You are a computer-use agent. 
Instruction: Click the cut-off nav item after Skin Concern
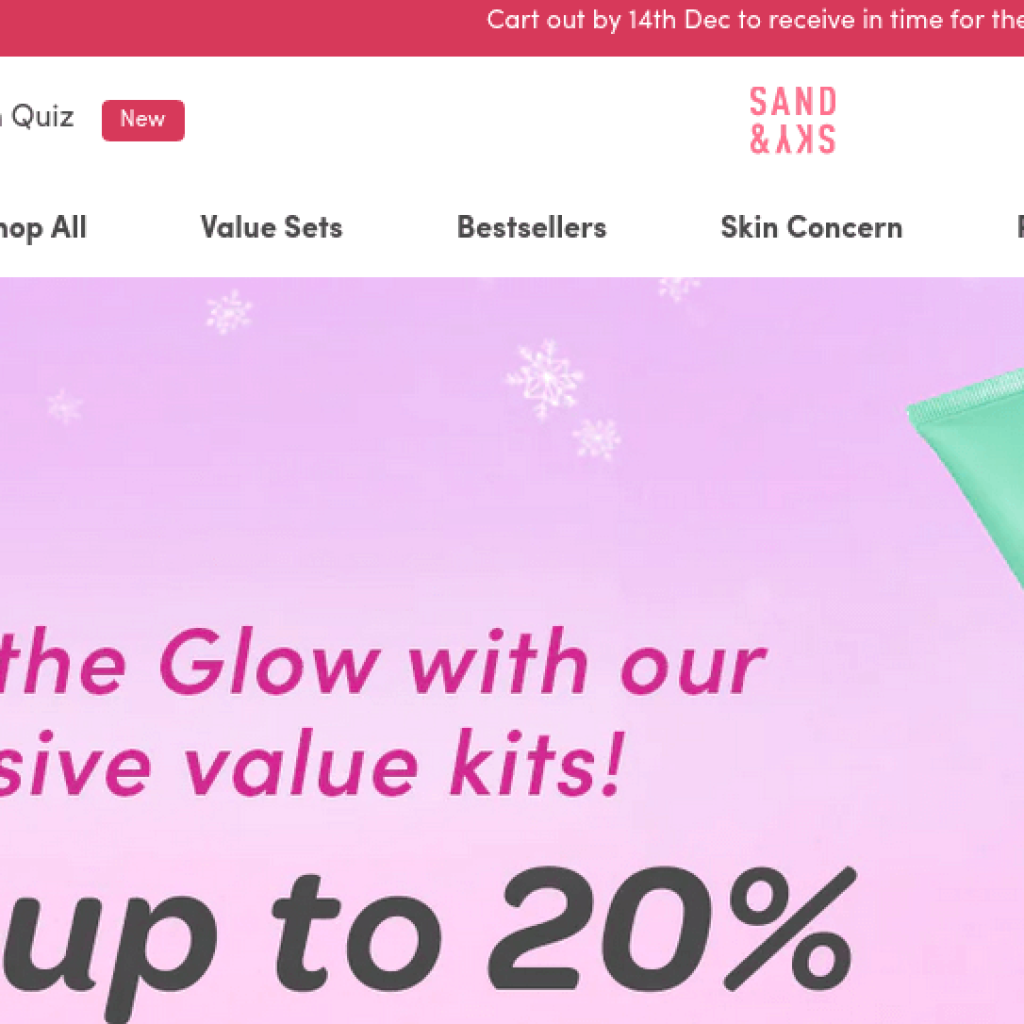(1020, 228)
